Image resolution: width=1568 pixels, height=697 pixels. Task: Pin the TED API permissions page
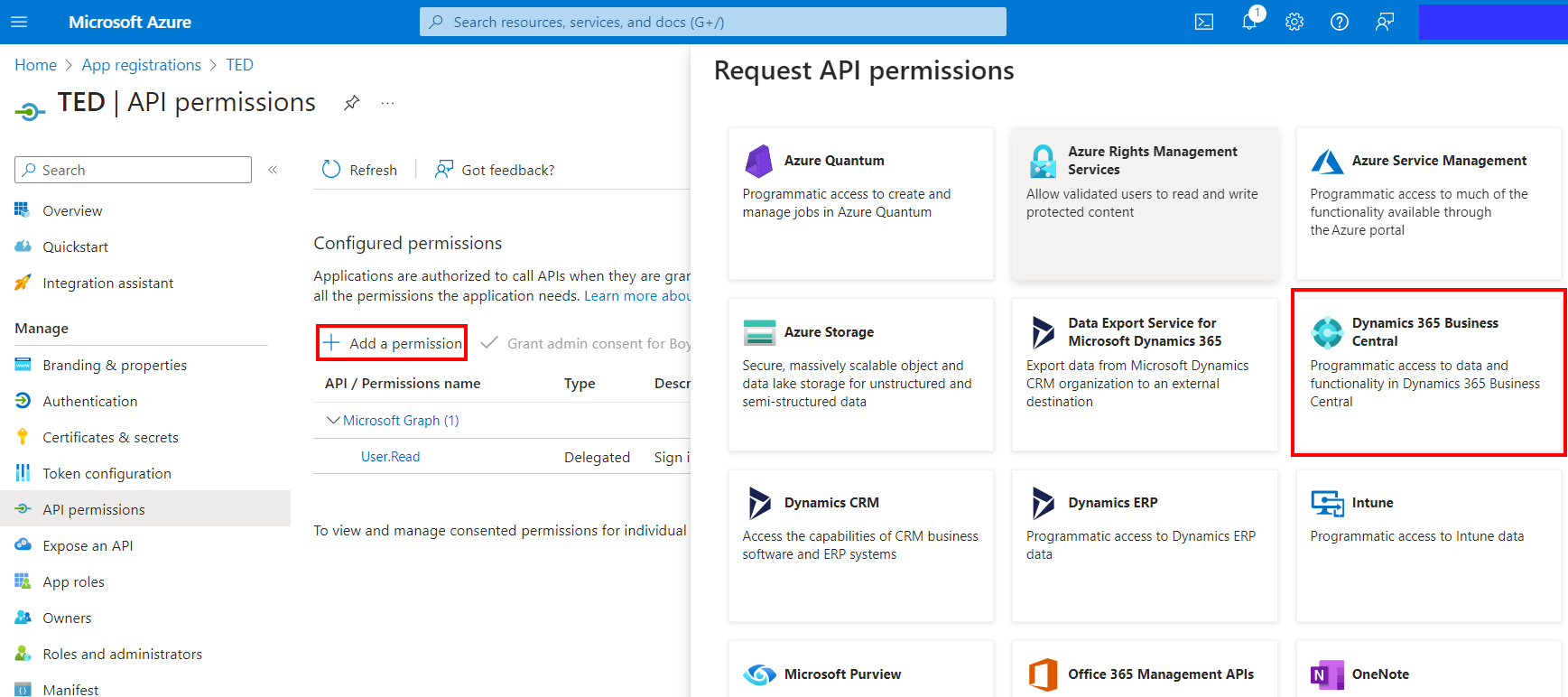352,103
